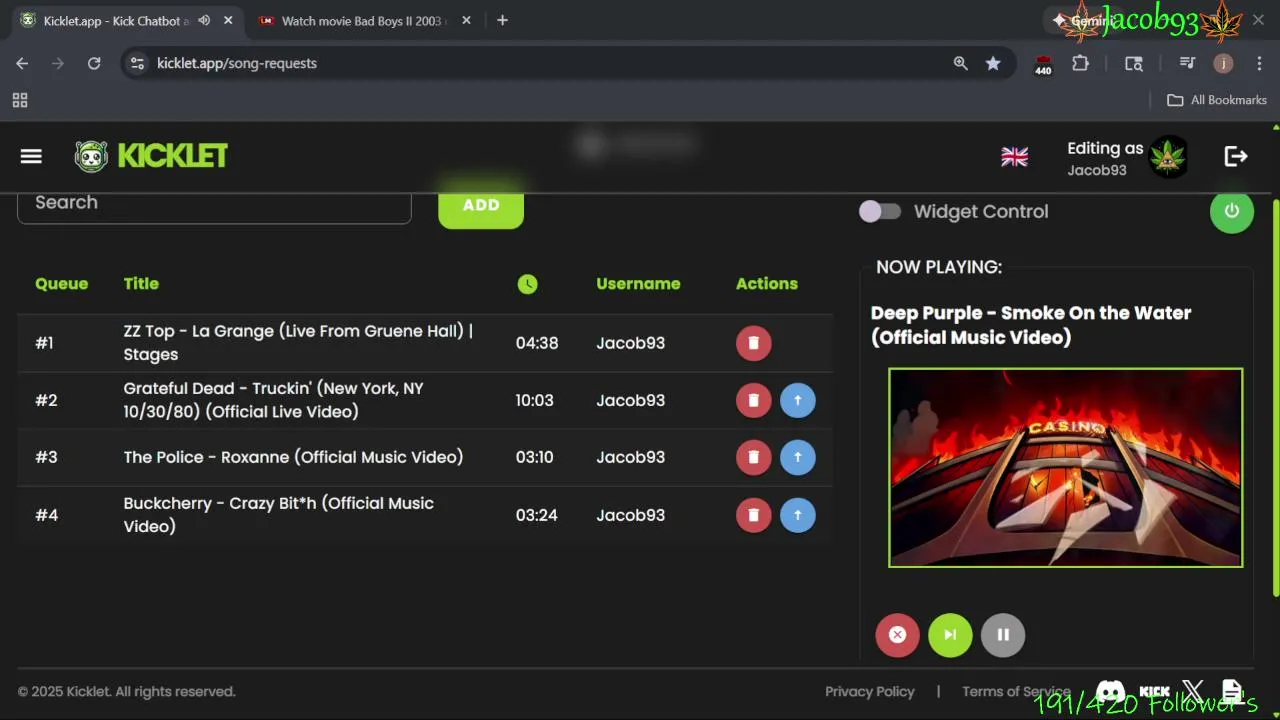
Task: Click the tab search toolbar icon
Action: 1134,63
